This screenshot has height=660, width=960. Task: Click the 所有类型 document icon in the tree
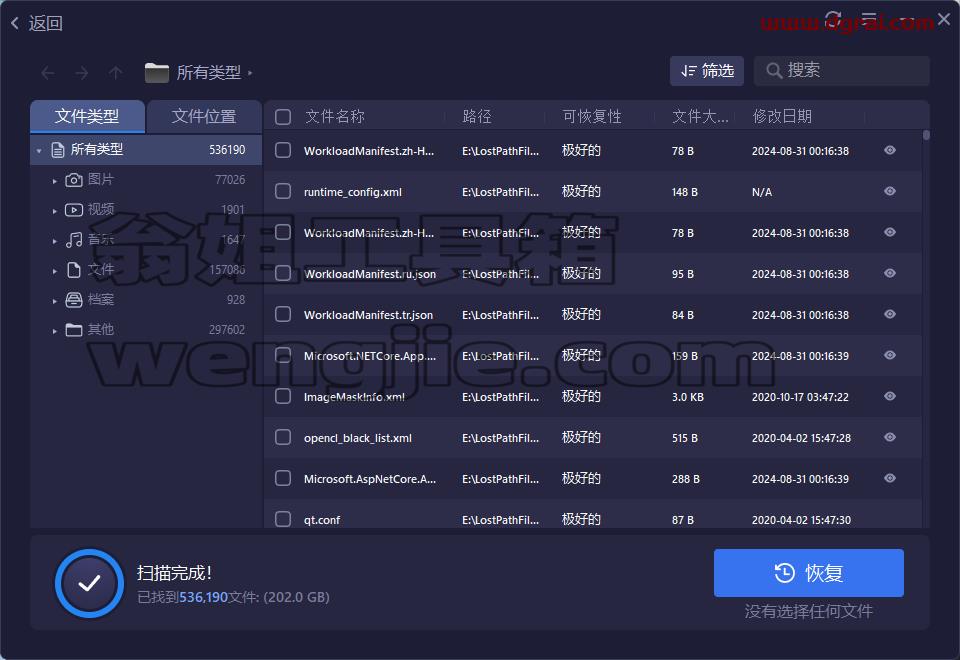click(x=58, y=150)
